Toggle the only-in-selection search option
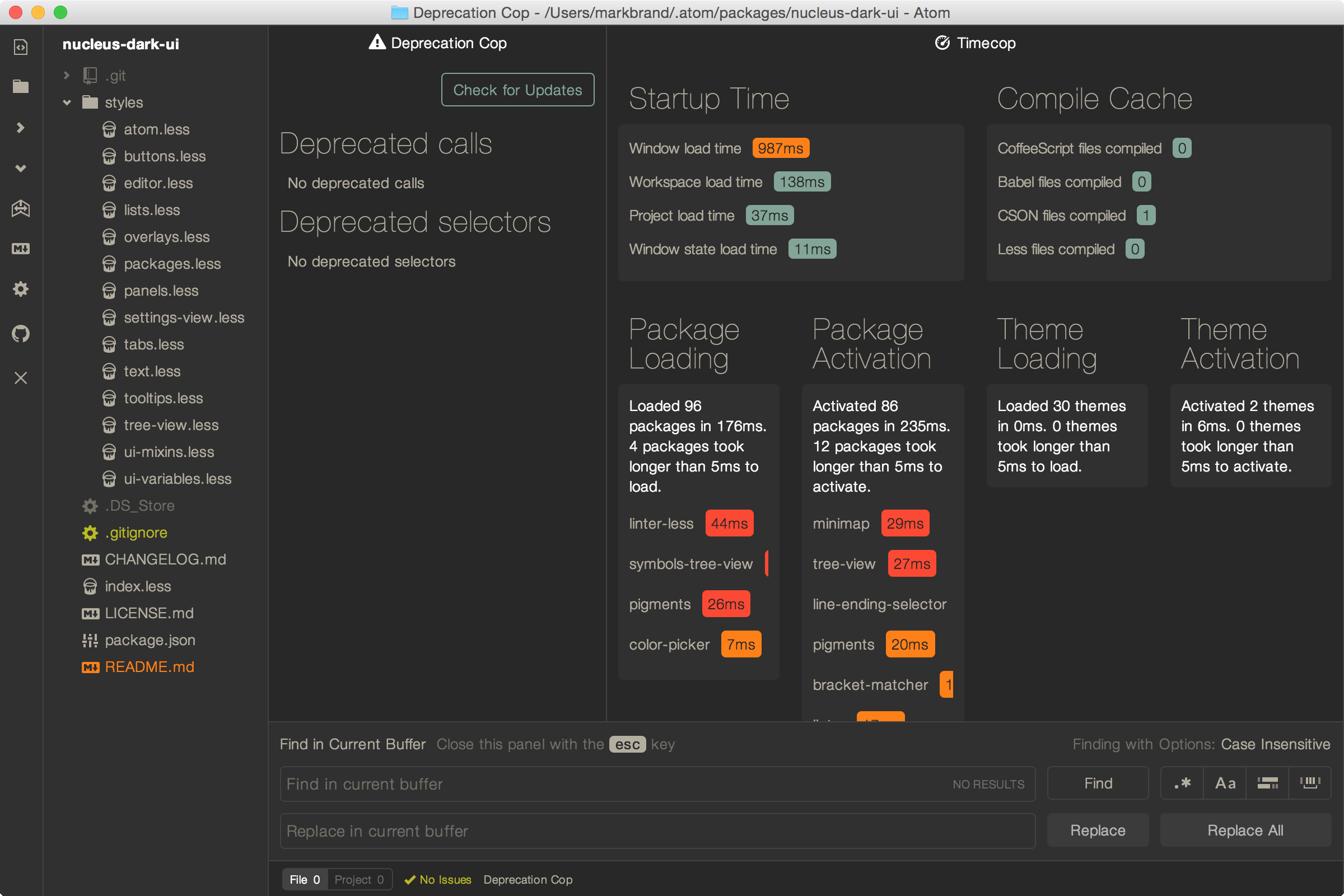1344x896 pixels. (x=1267, y=783)
